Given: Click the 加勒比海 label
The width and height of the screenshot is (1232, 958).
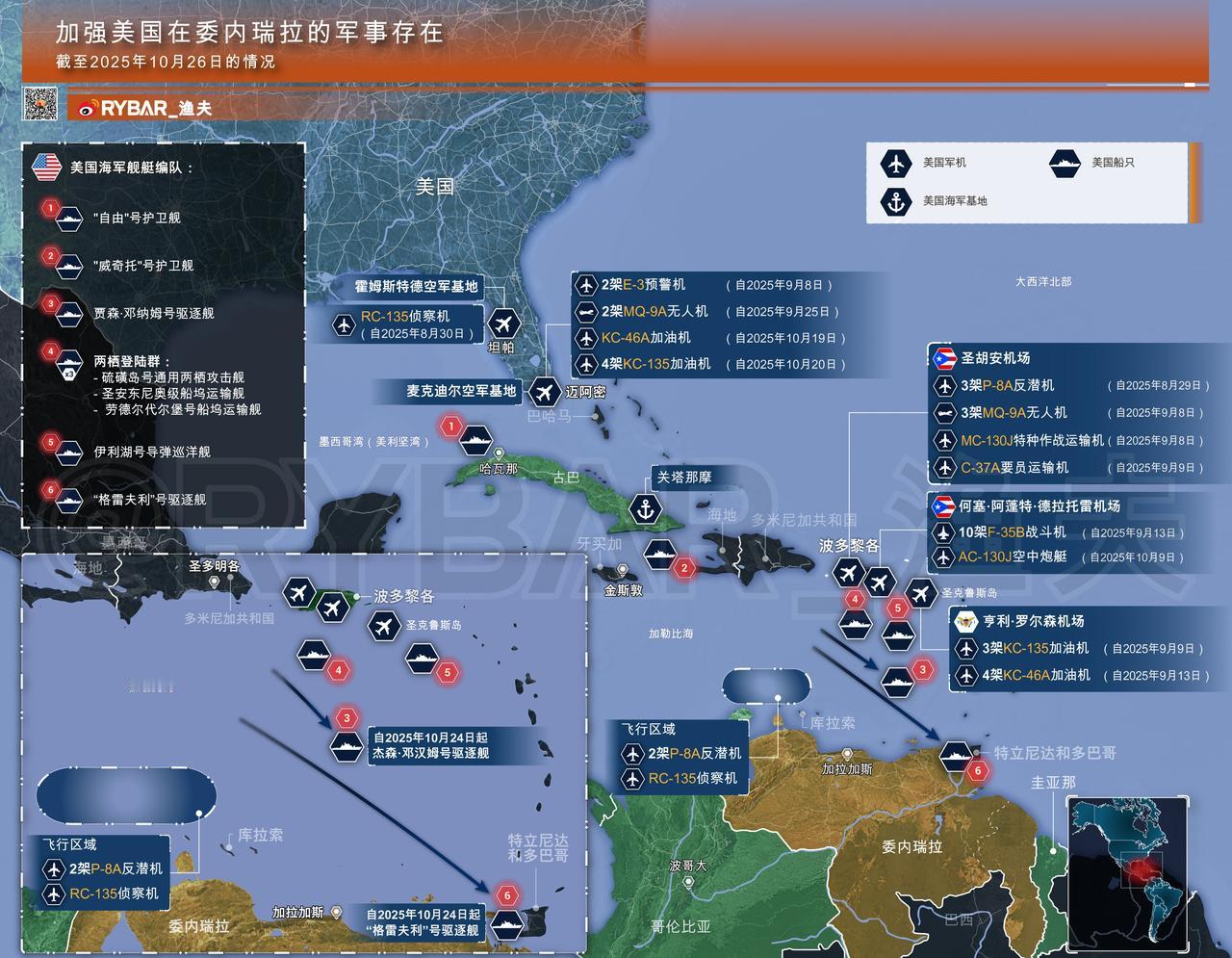Looking at the screenshot, I should (671, 634).
